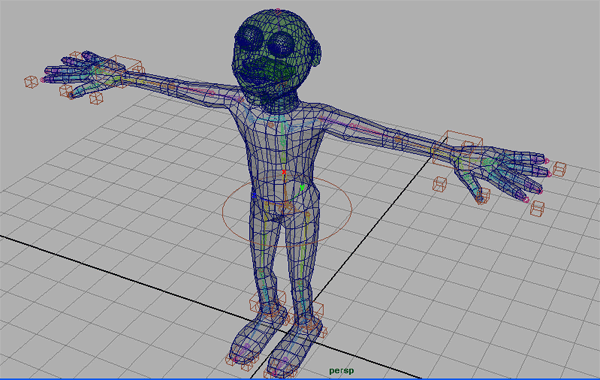Image resolution: width=600 pixels, height=380 pixels.
Task: Select the pink end joint atop the head
Action: [278, 10]
